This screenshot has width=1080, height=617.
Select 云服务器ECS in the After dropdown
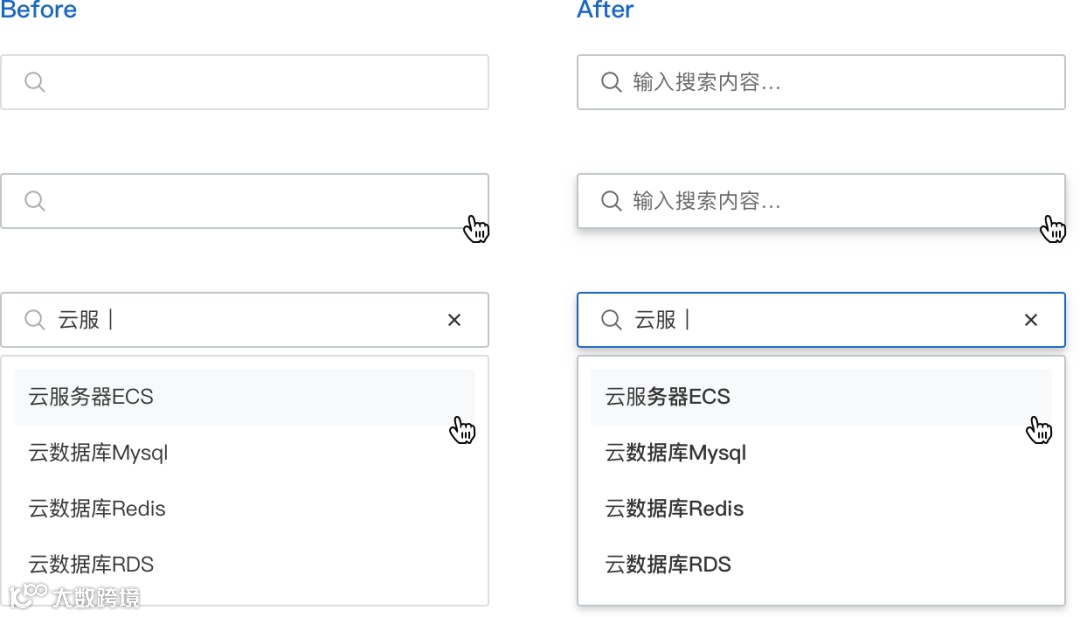coord(667,397)
